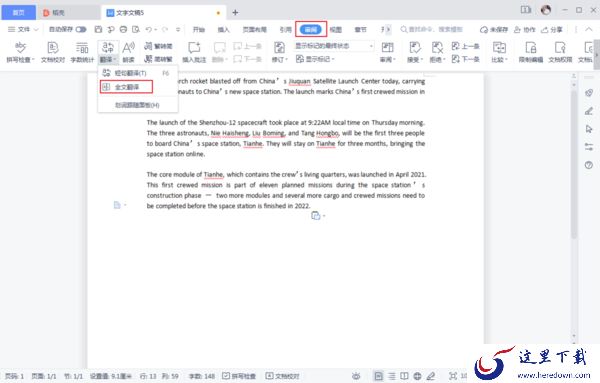Click the pen icon in right sidebar
Screen dimensions: 600x383
click(x=589, y=111)
